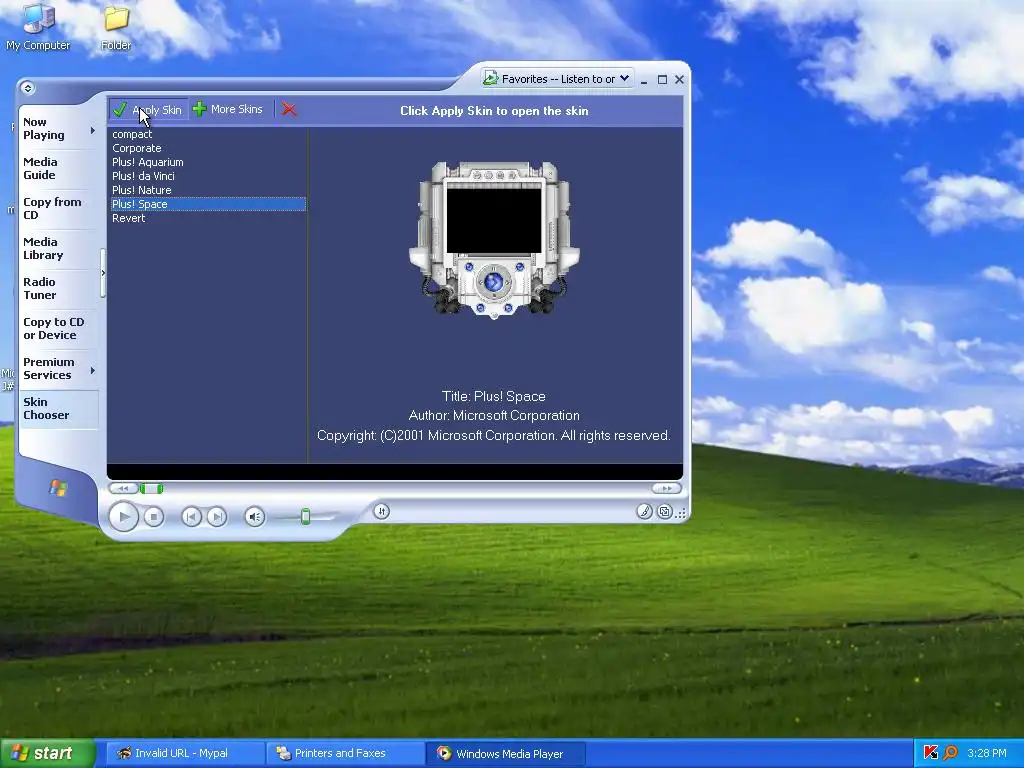This screenshot has height=768, width=1024.
Task: Expand the Premium Services submenu arrow
Action: click(x=93, y=370)
